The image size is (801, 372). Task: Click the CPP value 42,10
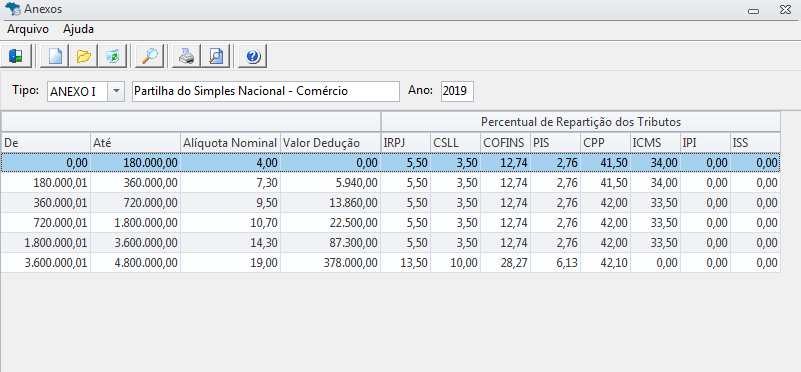(x=606, y=263)
